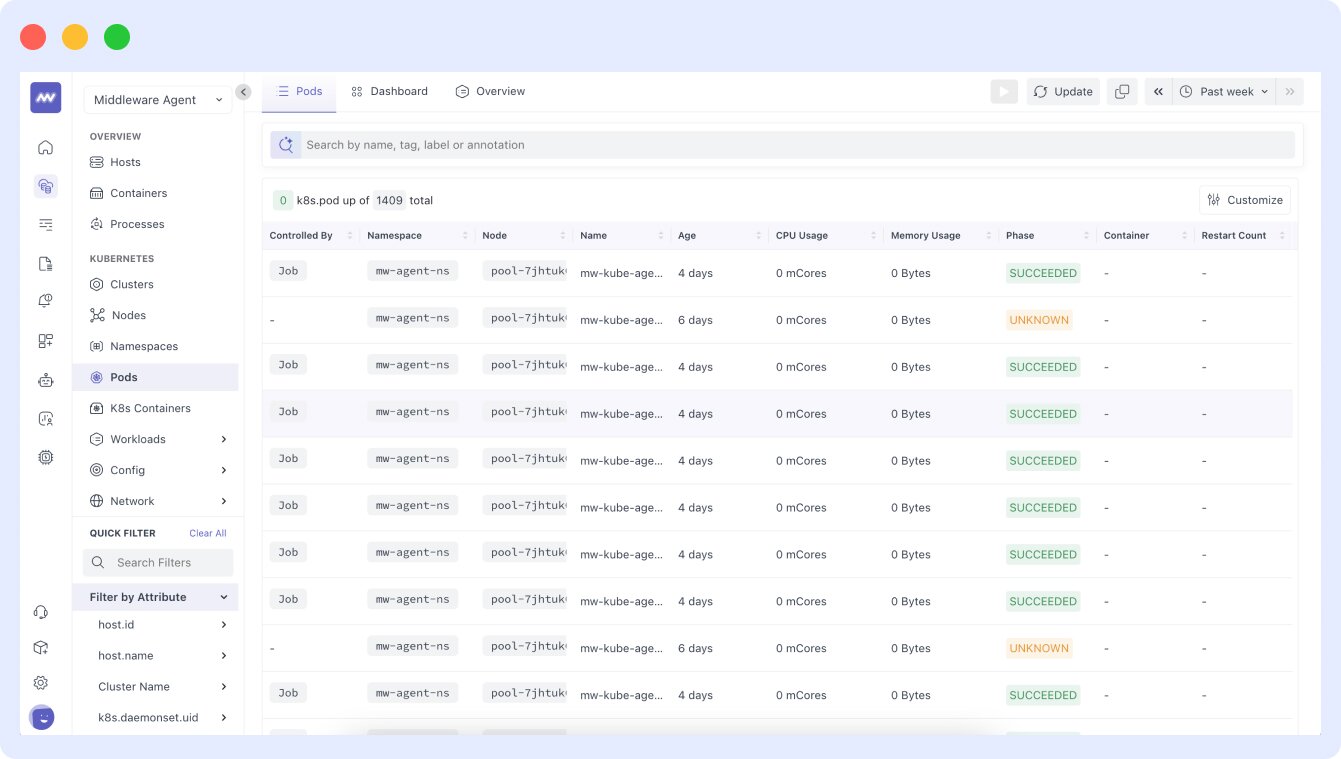The image size is (1341, 759).
Task: Open the search filter icon inside the search bar
Action: pyautogui.click(x=286, y=144)
